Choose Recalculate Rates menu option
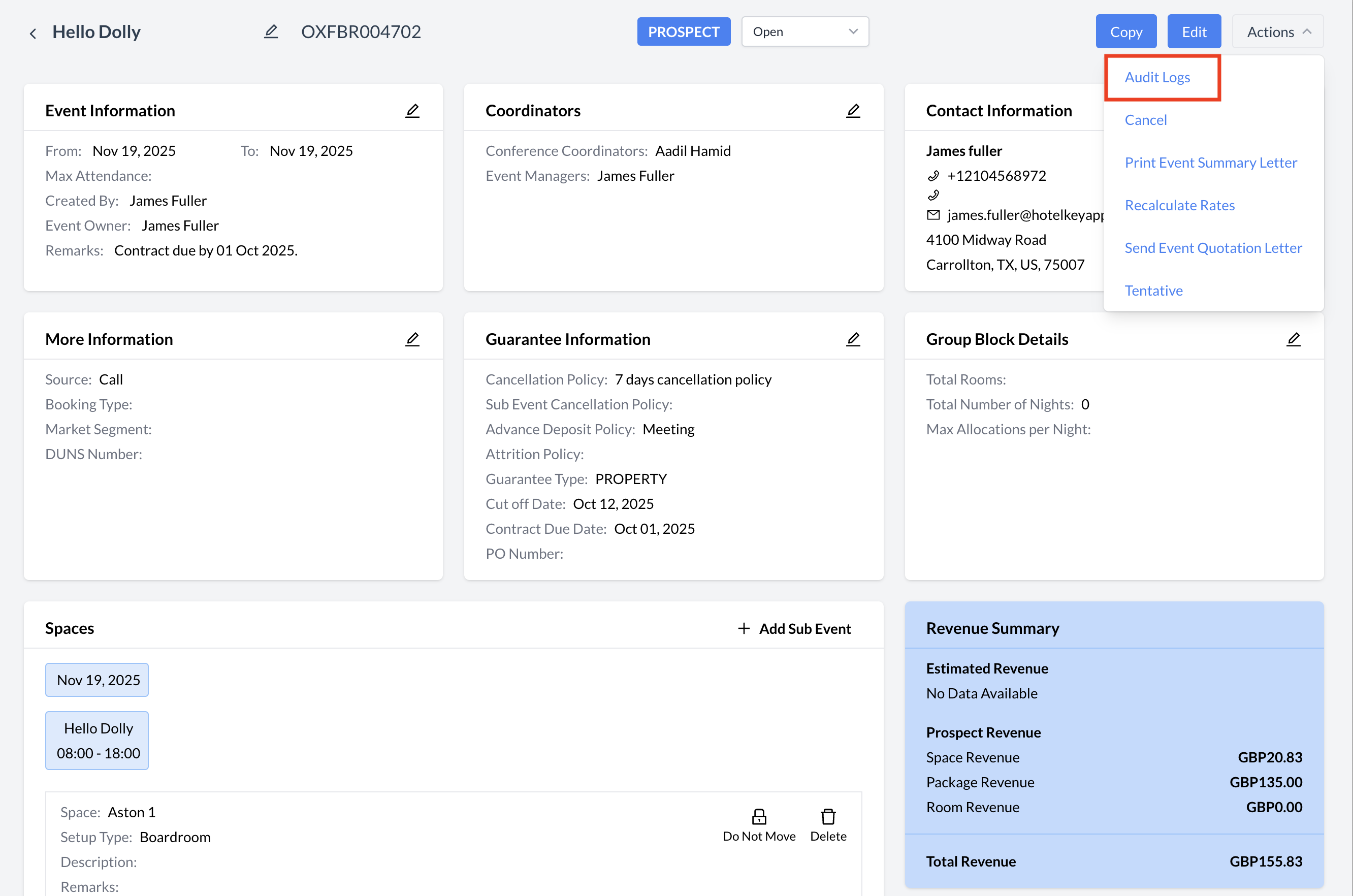Image resolution: width=1353 pixels, height=896 pixels. pyautogui.click(x=1179, y=205)
